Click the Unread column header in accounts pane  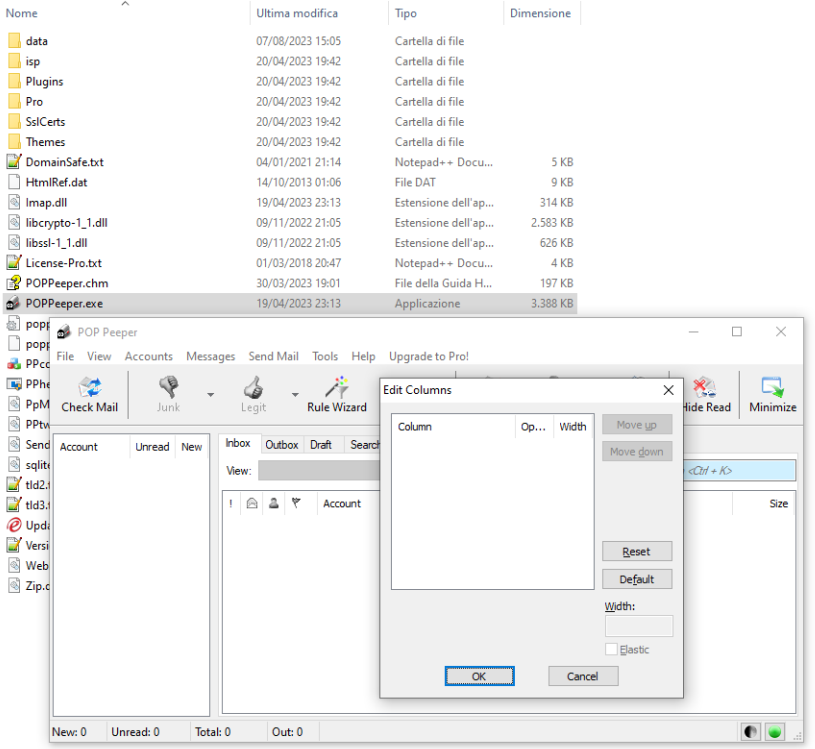pos(152,446)
